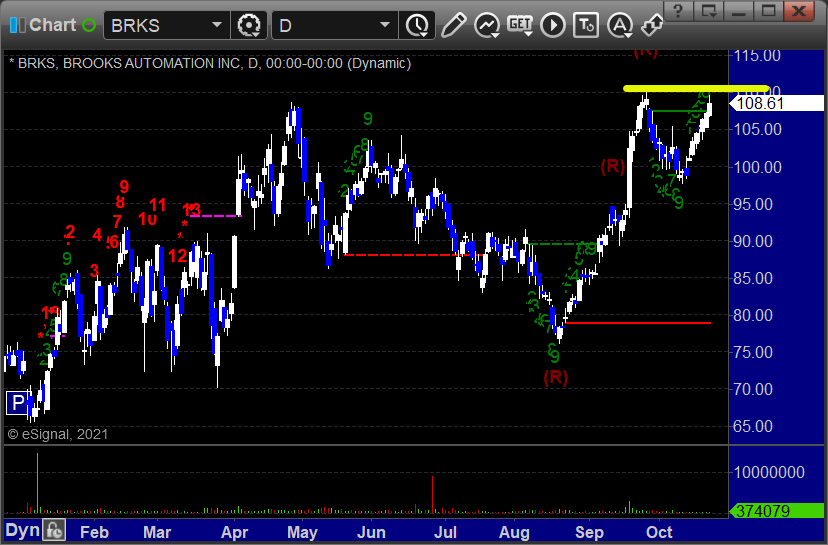Select the pencil drawing tool

point(453,25)
